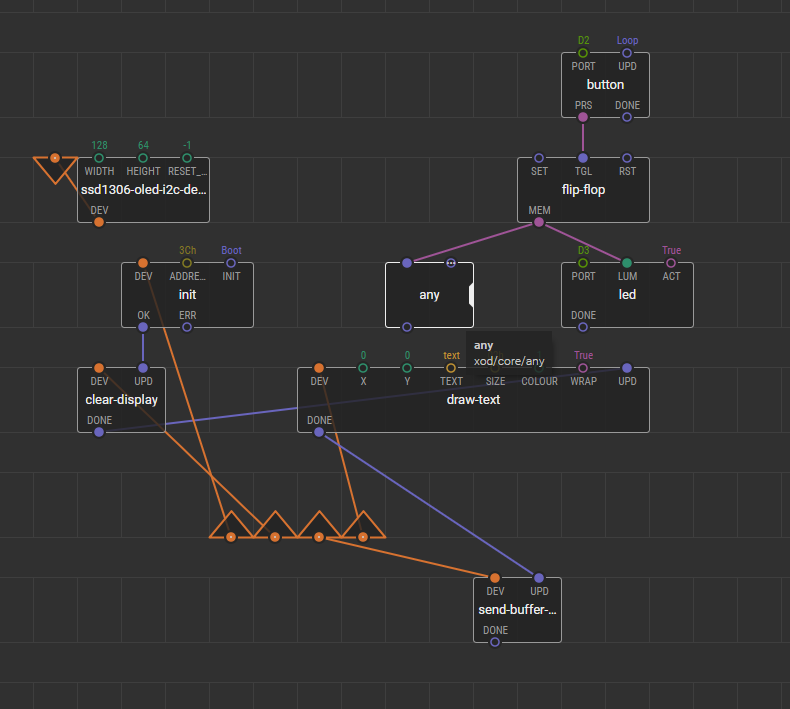
Task: Click the HEIGHT pin with value 64
Action: (143, 158)
